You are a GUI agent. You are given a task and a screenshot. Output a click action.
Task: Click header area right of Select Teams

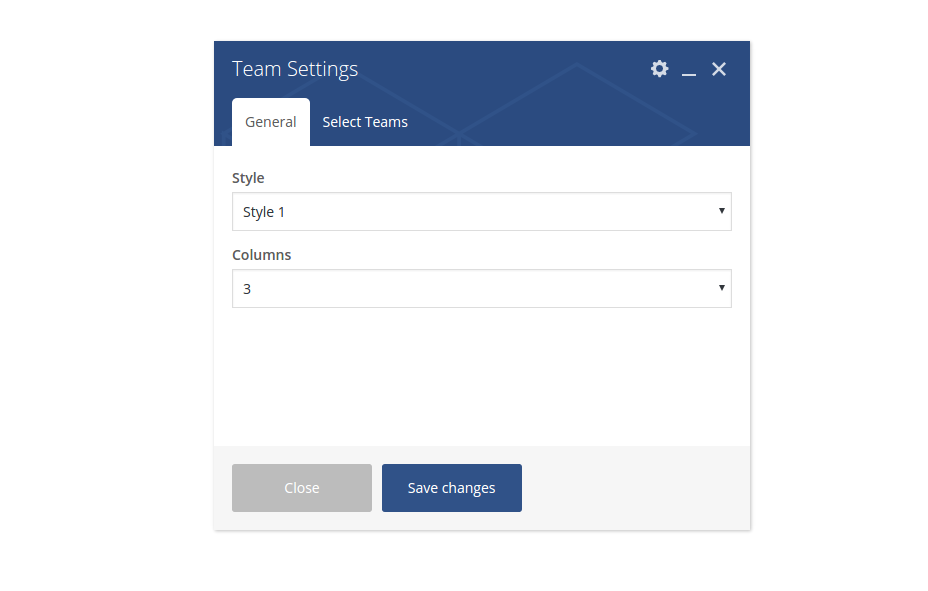point(580,122)
